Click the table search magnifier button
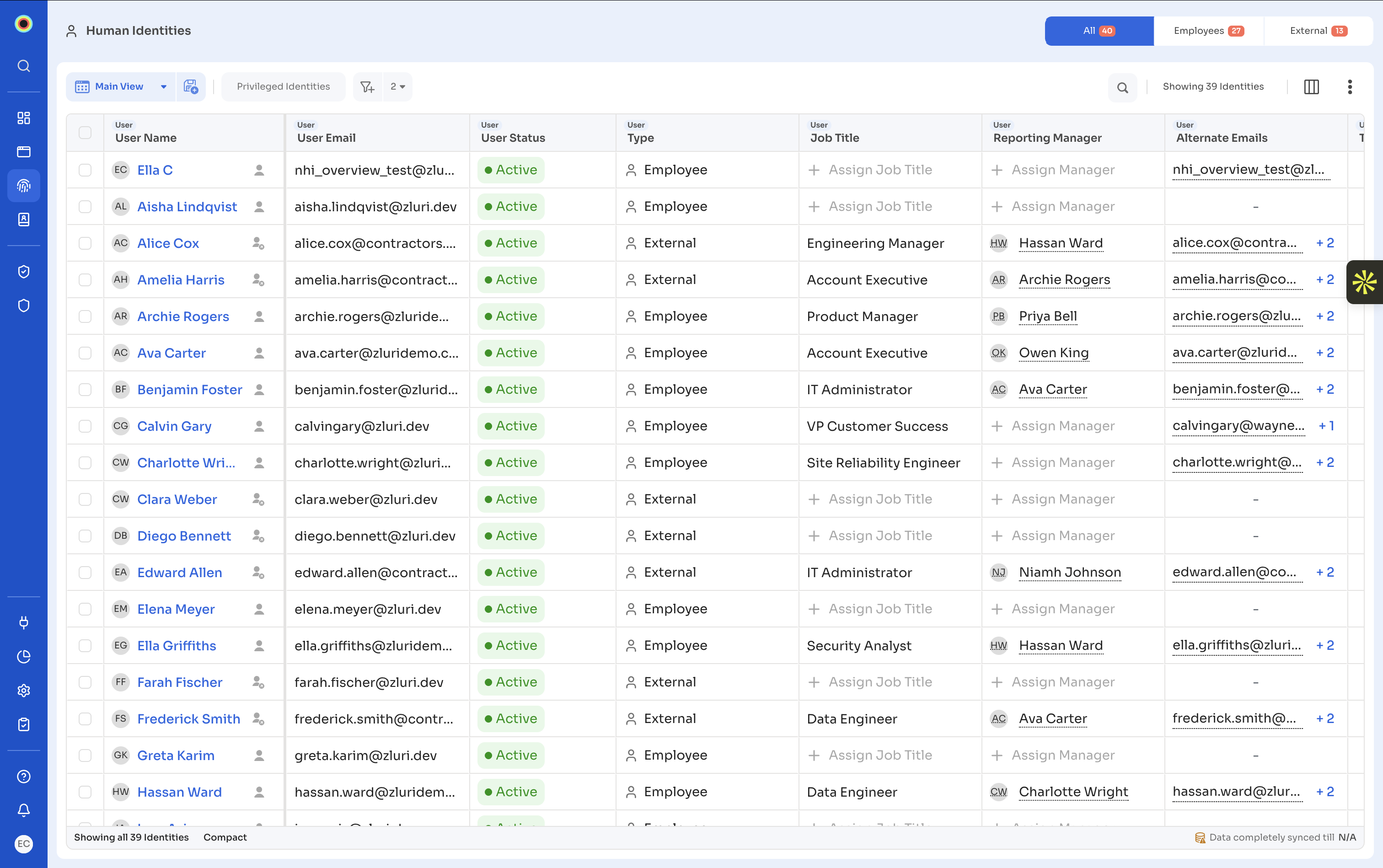The width and height of the screenshot is (1383, 868). click(1122, 87)
